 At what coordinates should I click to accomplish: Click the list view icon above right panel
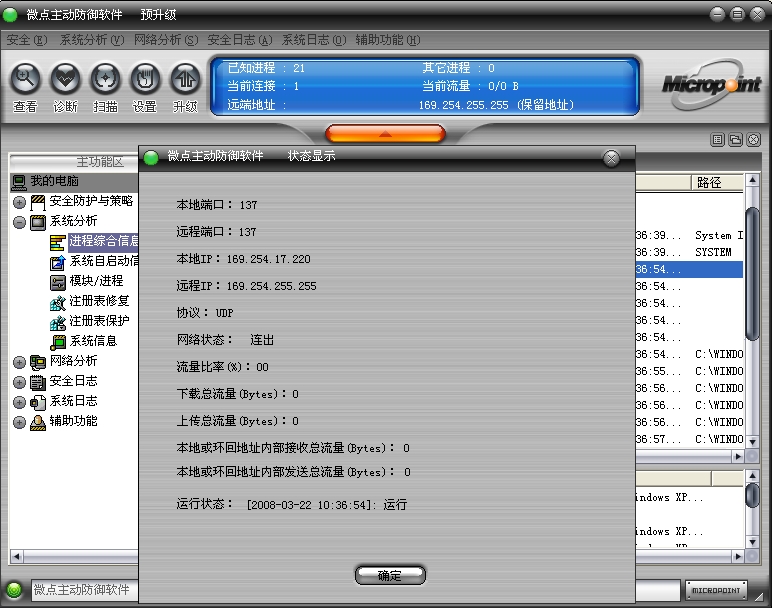coord(718,140)
